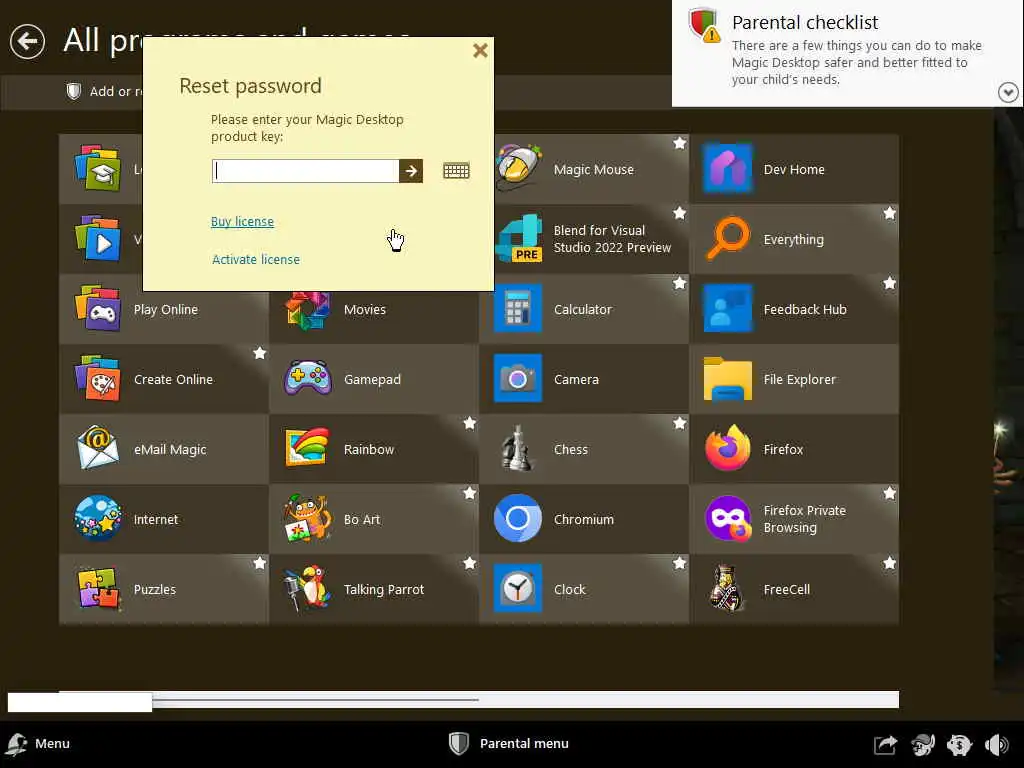
Task: Open the eMail Magic envelope icon
Action: (98, 449)
